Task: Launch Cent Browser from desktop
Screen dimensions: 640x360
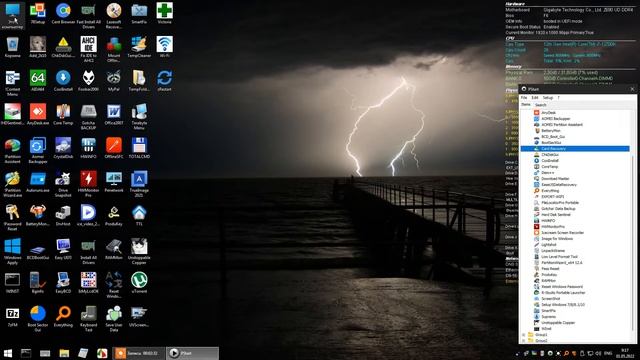Action: tap(63, 13)
